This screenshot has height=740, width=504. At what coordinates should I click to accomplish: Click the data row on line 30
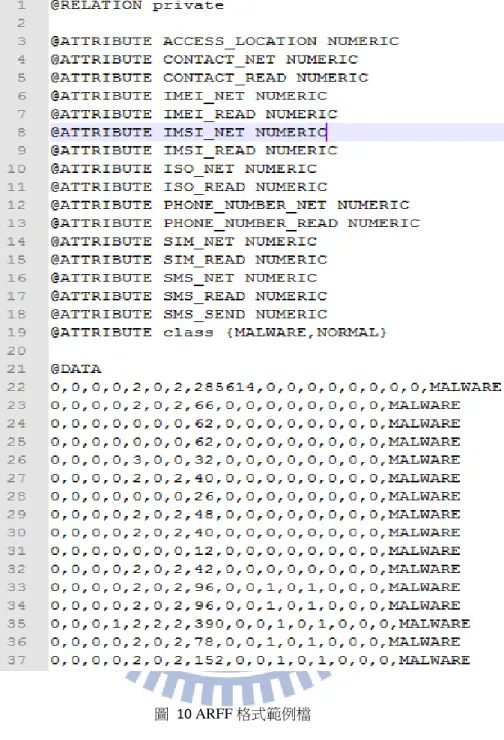coord(255,533)
